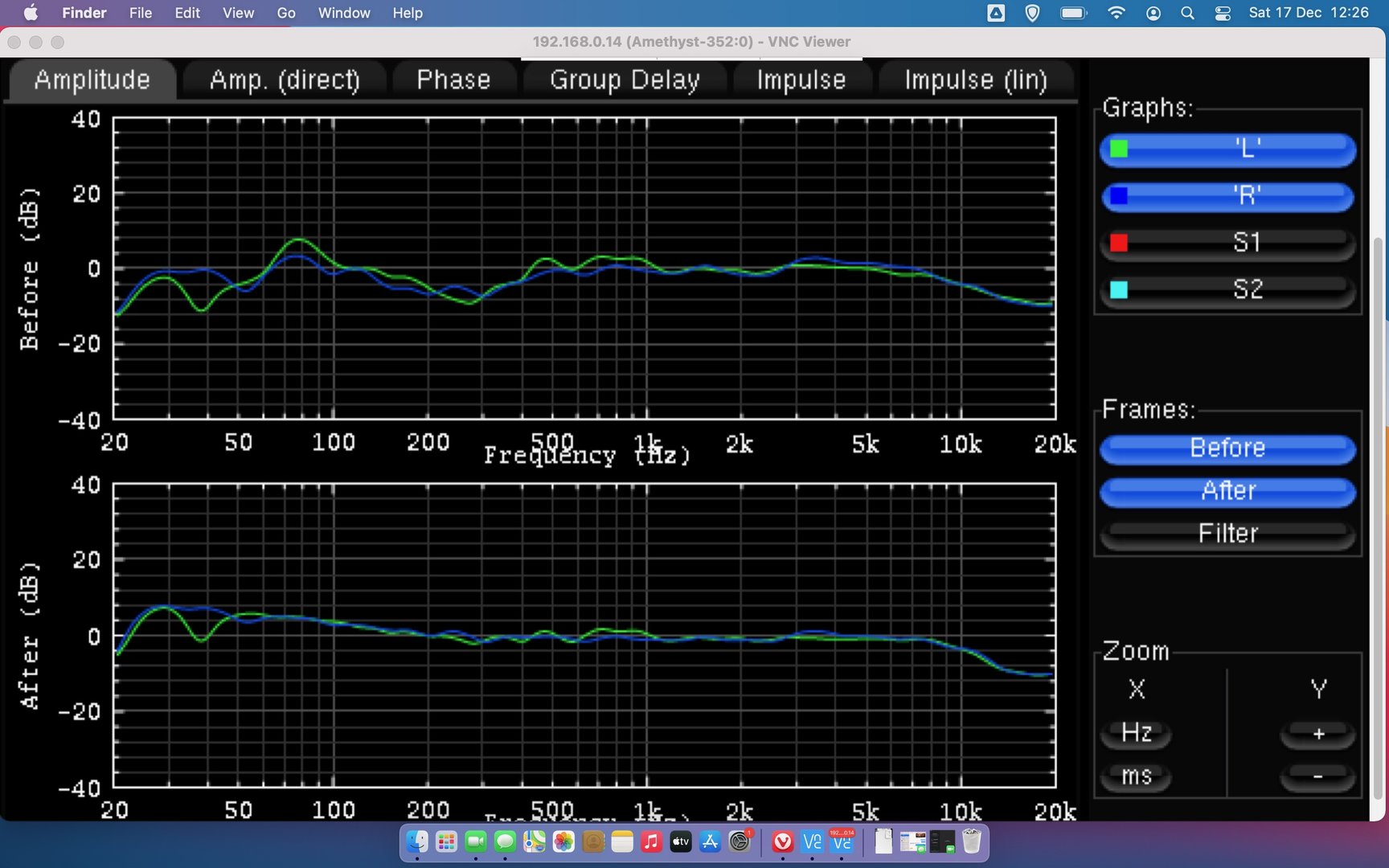This screenshot has width=1389, height=868.
Task: Show the S2 graph
Action: 1227,289
